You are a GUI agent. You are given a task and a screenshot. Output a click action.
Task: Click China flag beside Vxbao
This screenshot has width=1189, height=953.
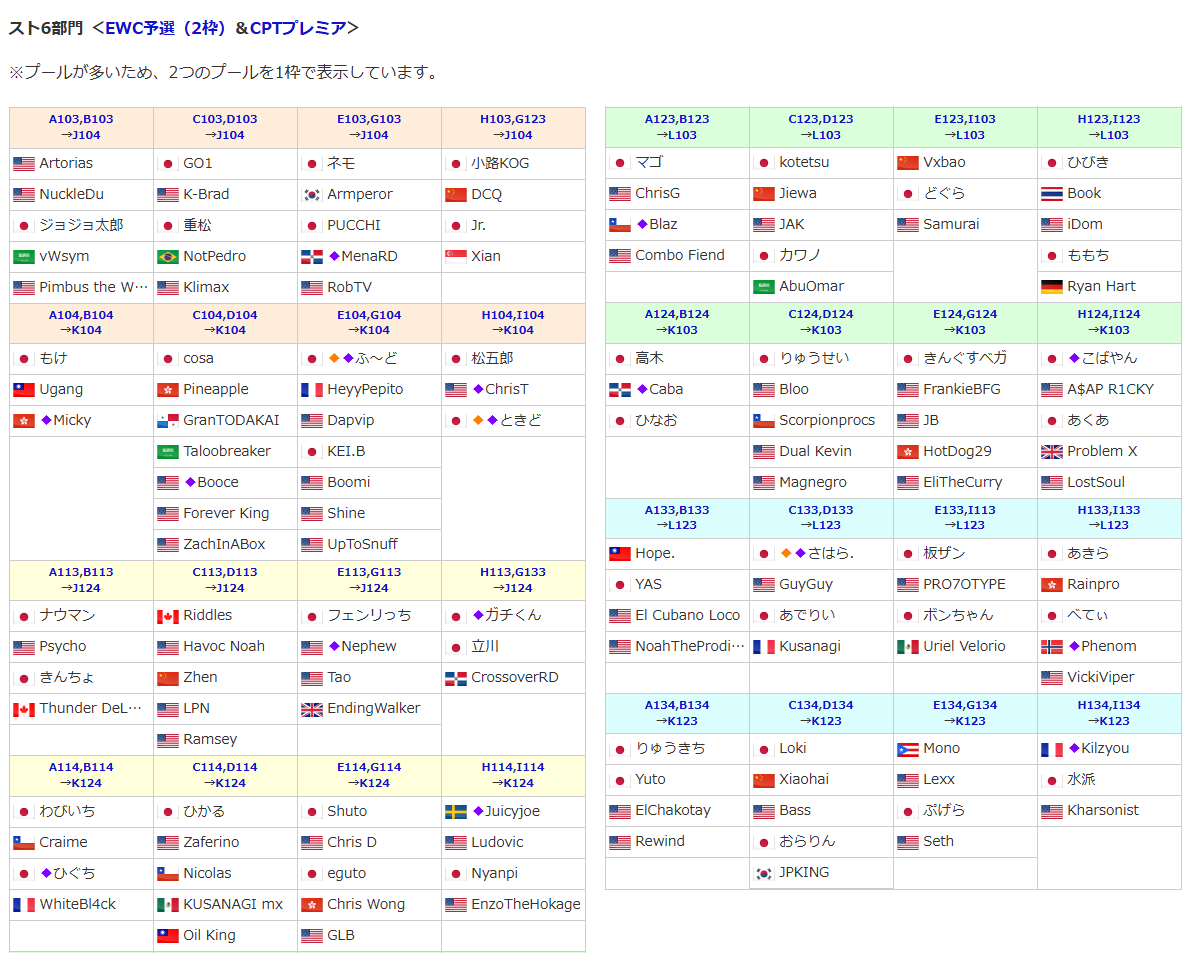tap(908, 163)
